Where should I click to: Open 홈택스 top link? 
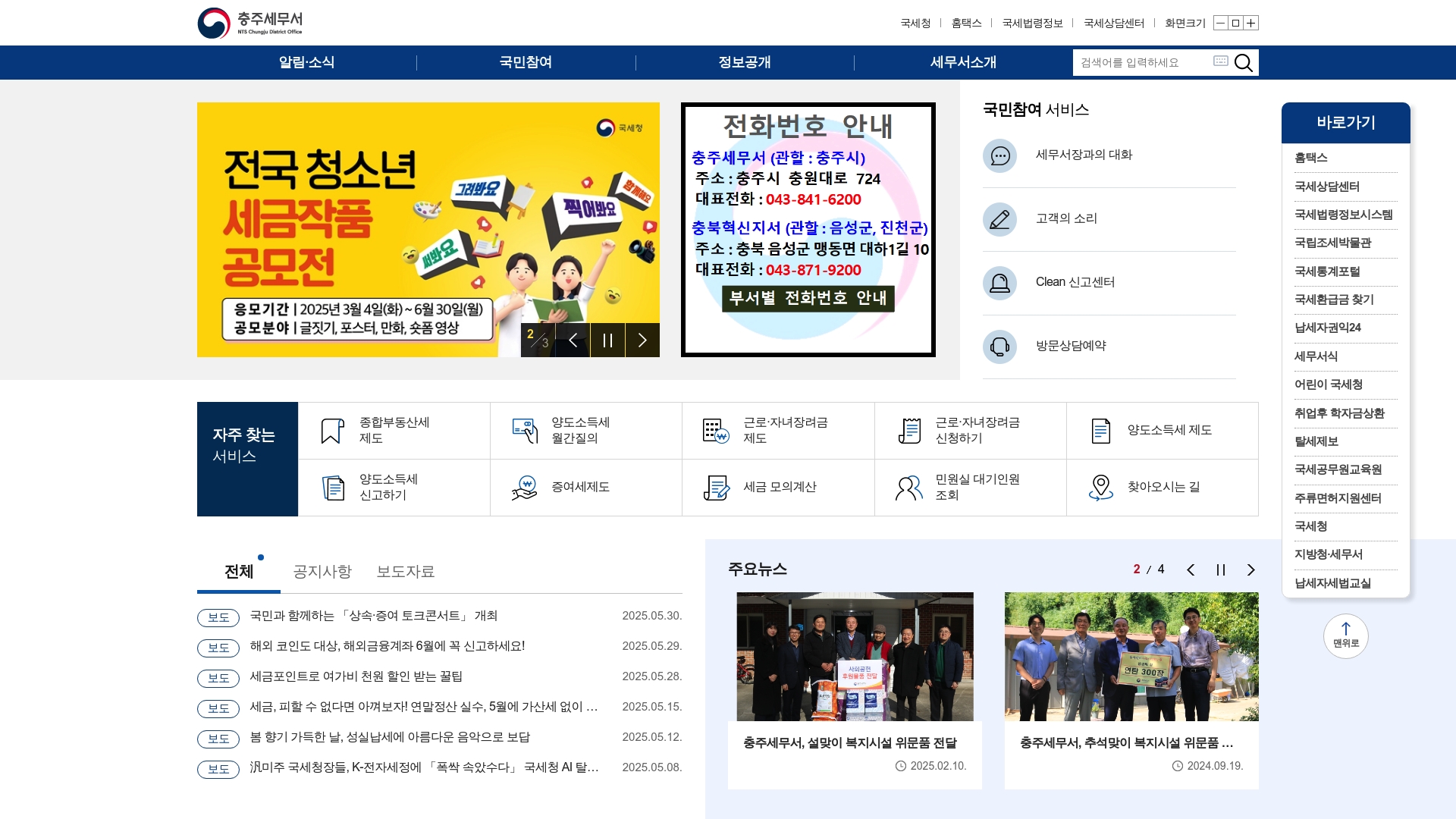click(x=967, y=24)
